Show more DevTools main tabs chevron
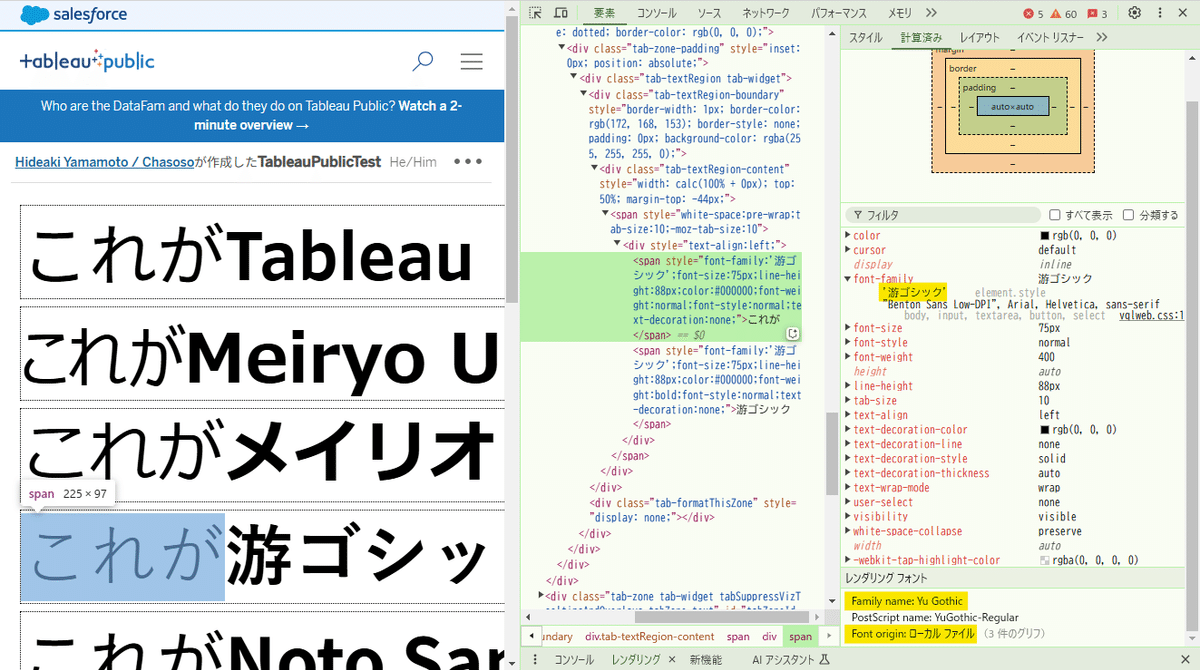Image resolution: width=1200 pixels, height=670 pixels. point(931,13)
